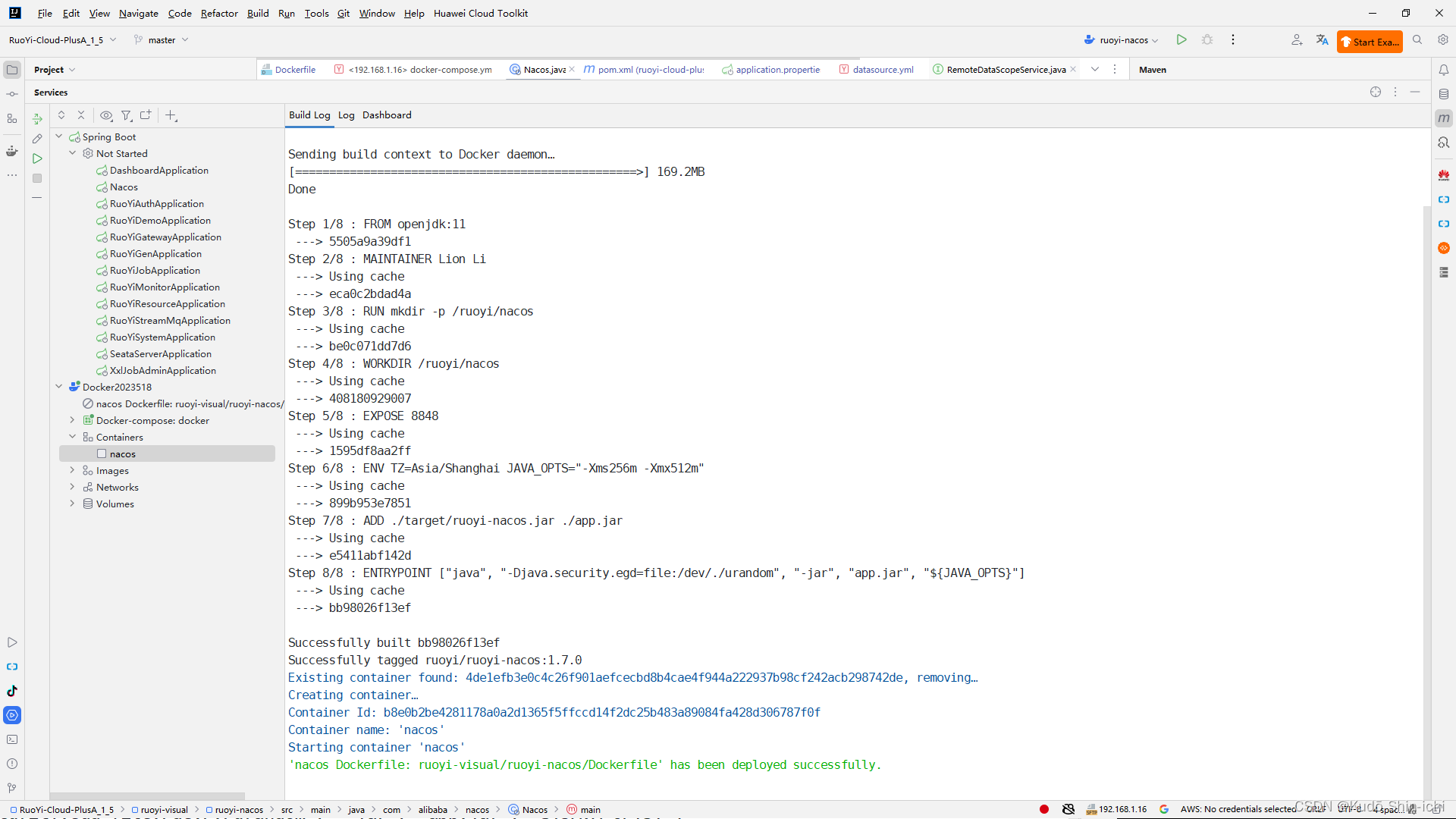Image resolution: width=1456 pixels, height=819 pixels.
Task: Collapse the Spring Boot tree node
Action: 59,136
